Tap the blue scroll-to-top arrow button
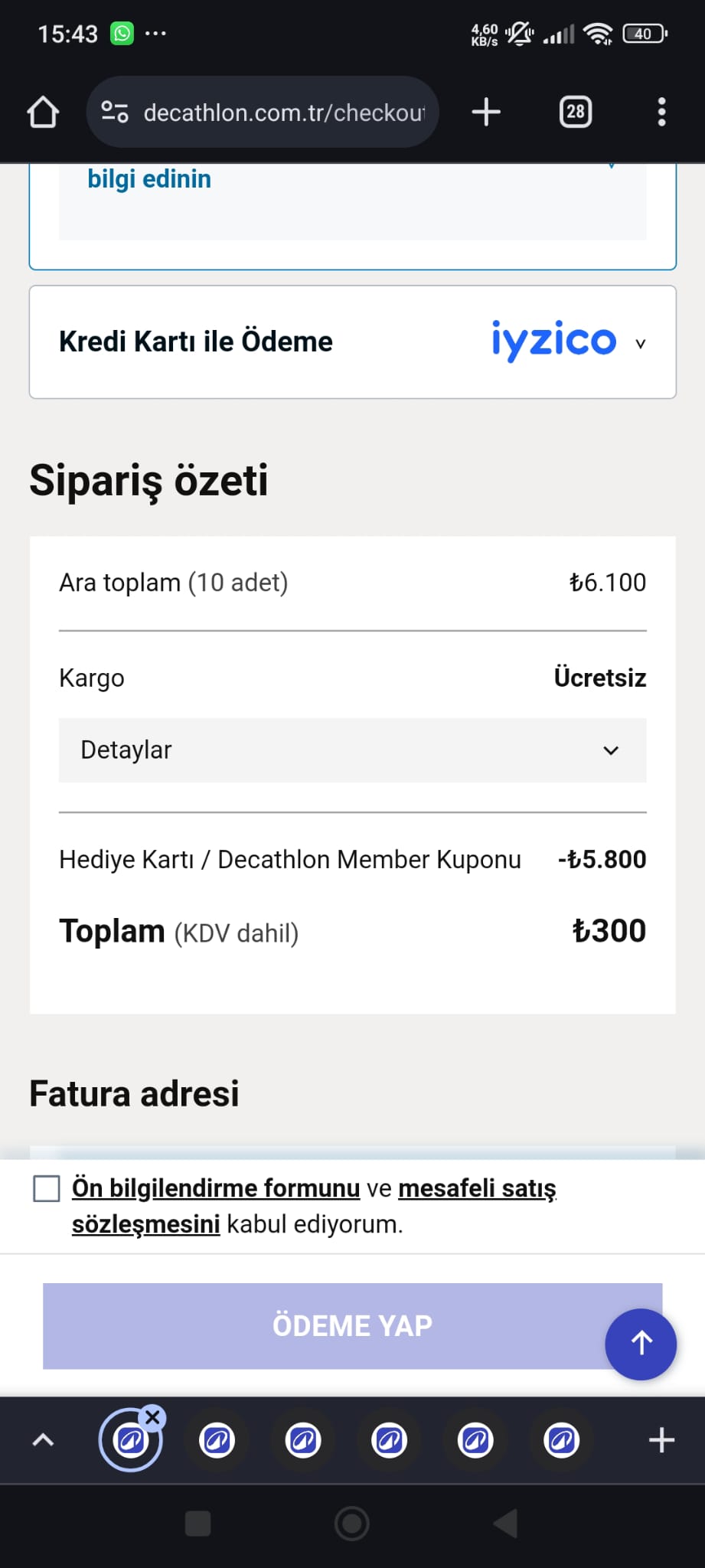The image size is (705, 1568). (641, 1344)
